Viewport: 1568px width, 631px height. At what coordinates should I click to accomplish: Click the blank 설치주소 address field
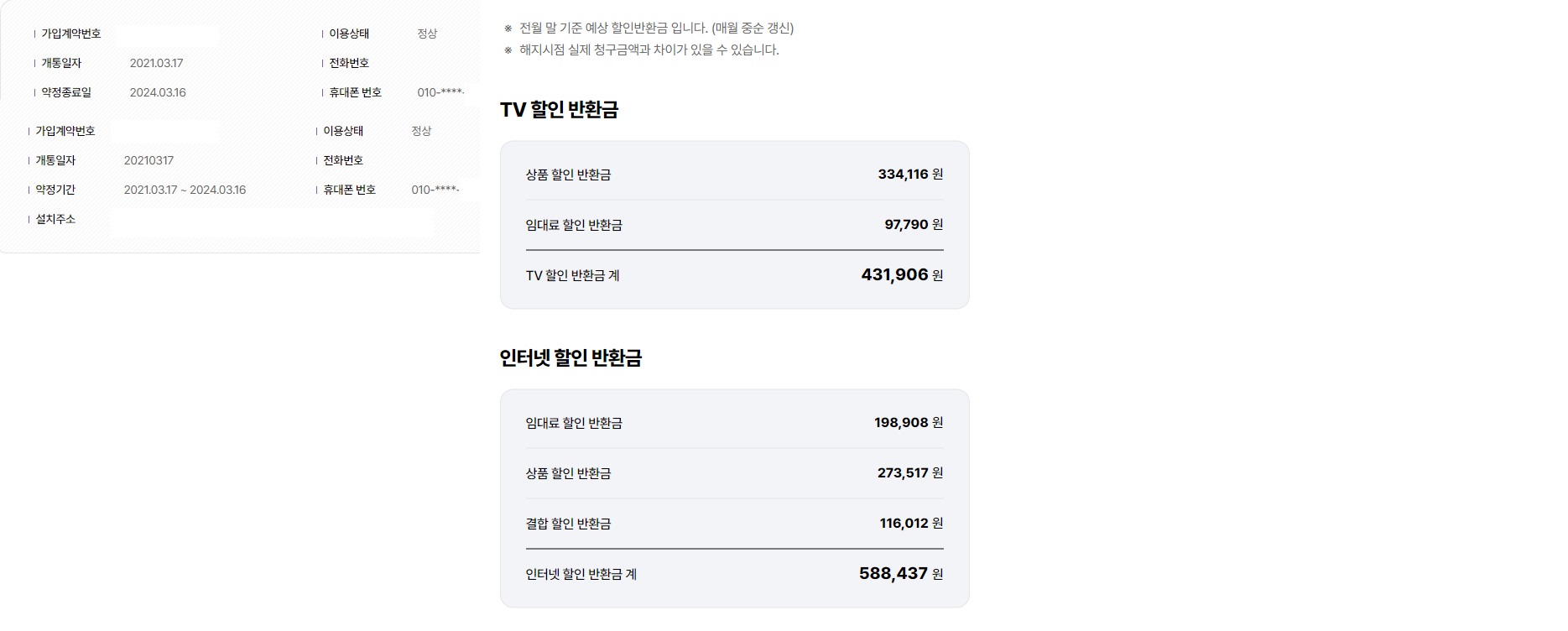272,223
